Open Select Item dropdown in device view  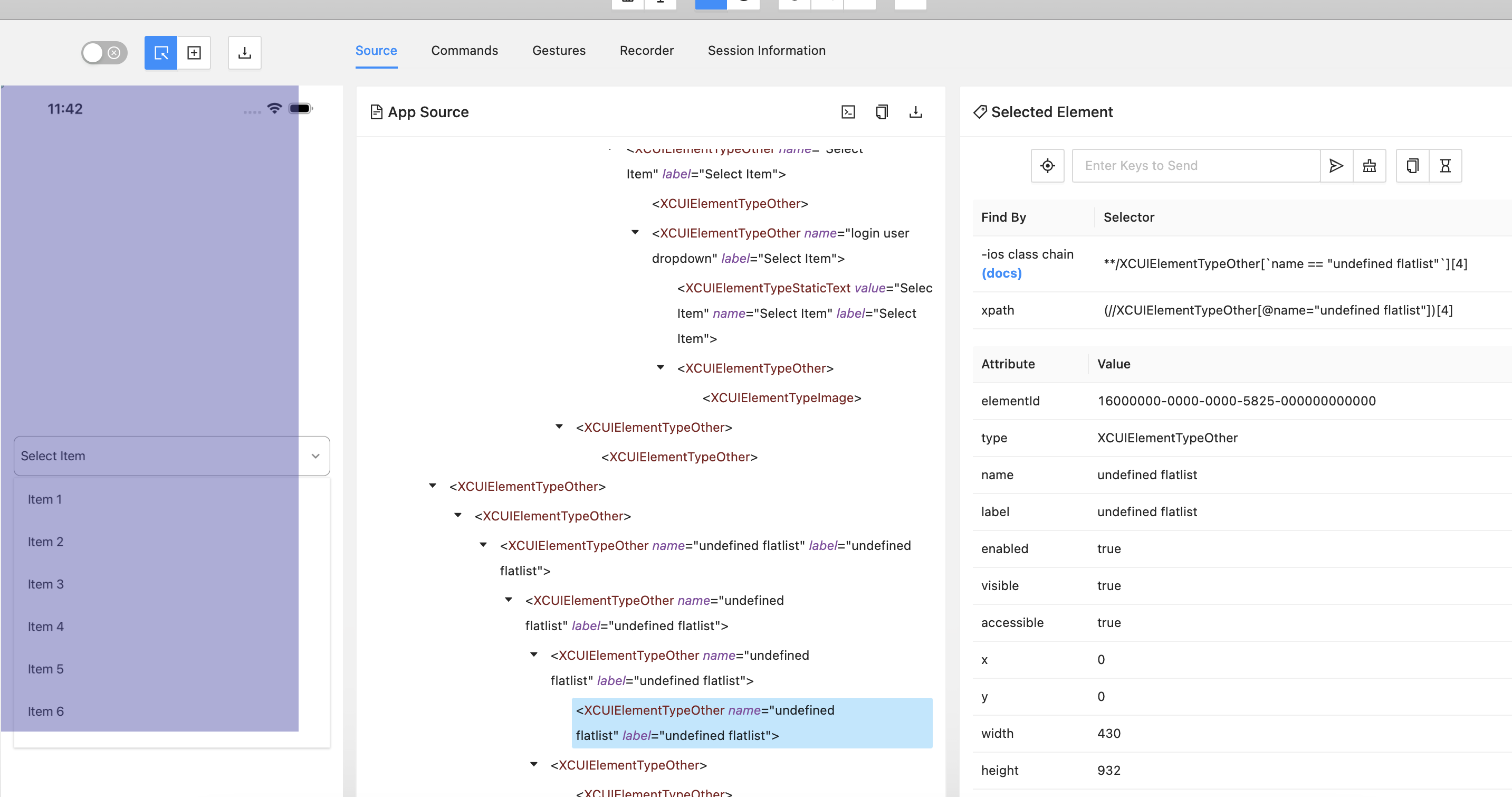pos(172,456)
